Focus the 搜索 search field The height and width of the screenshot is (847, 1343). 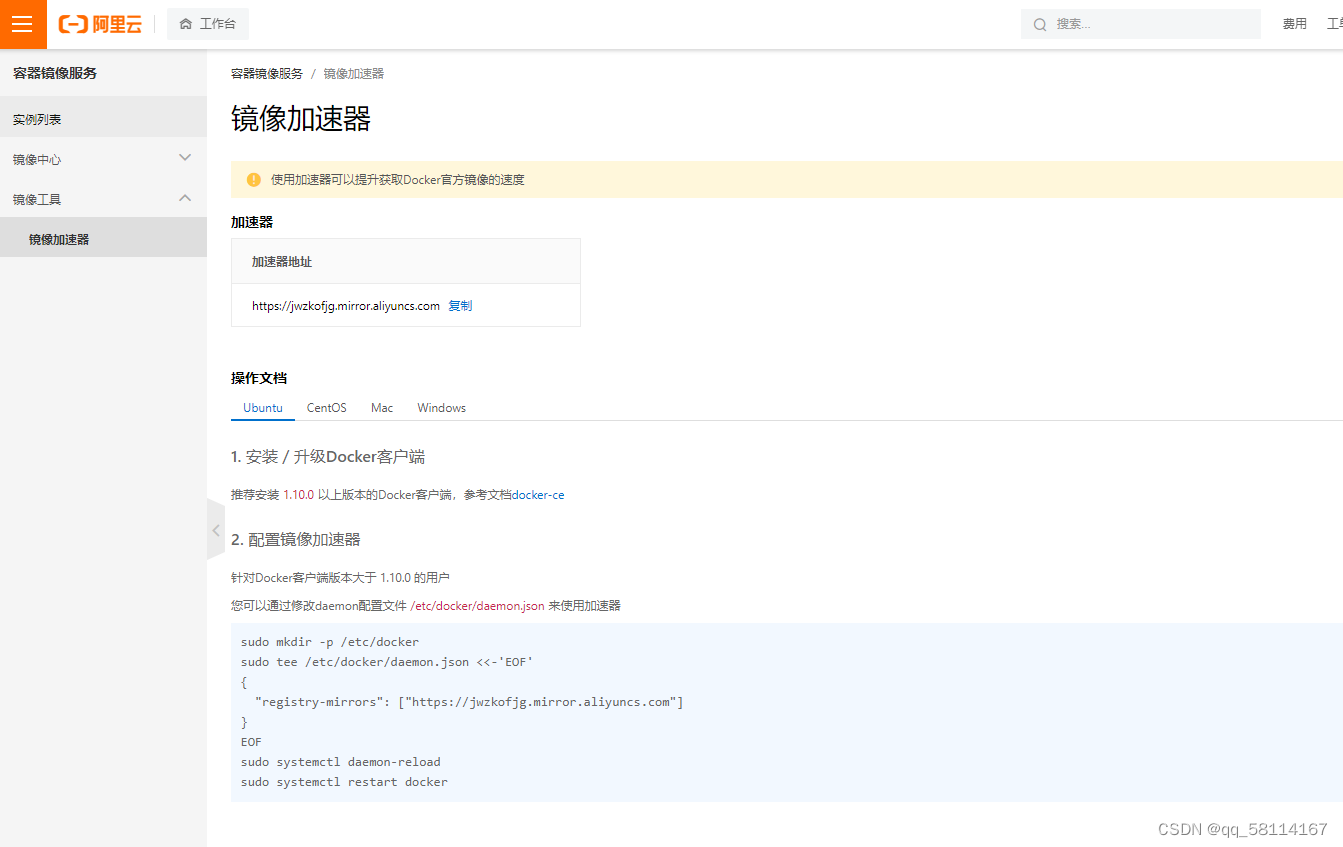click(1141, 24)
